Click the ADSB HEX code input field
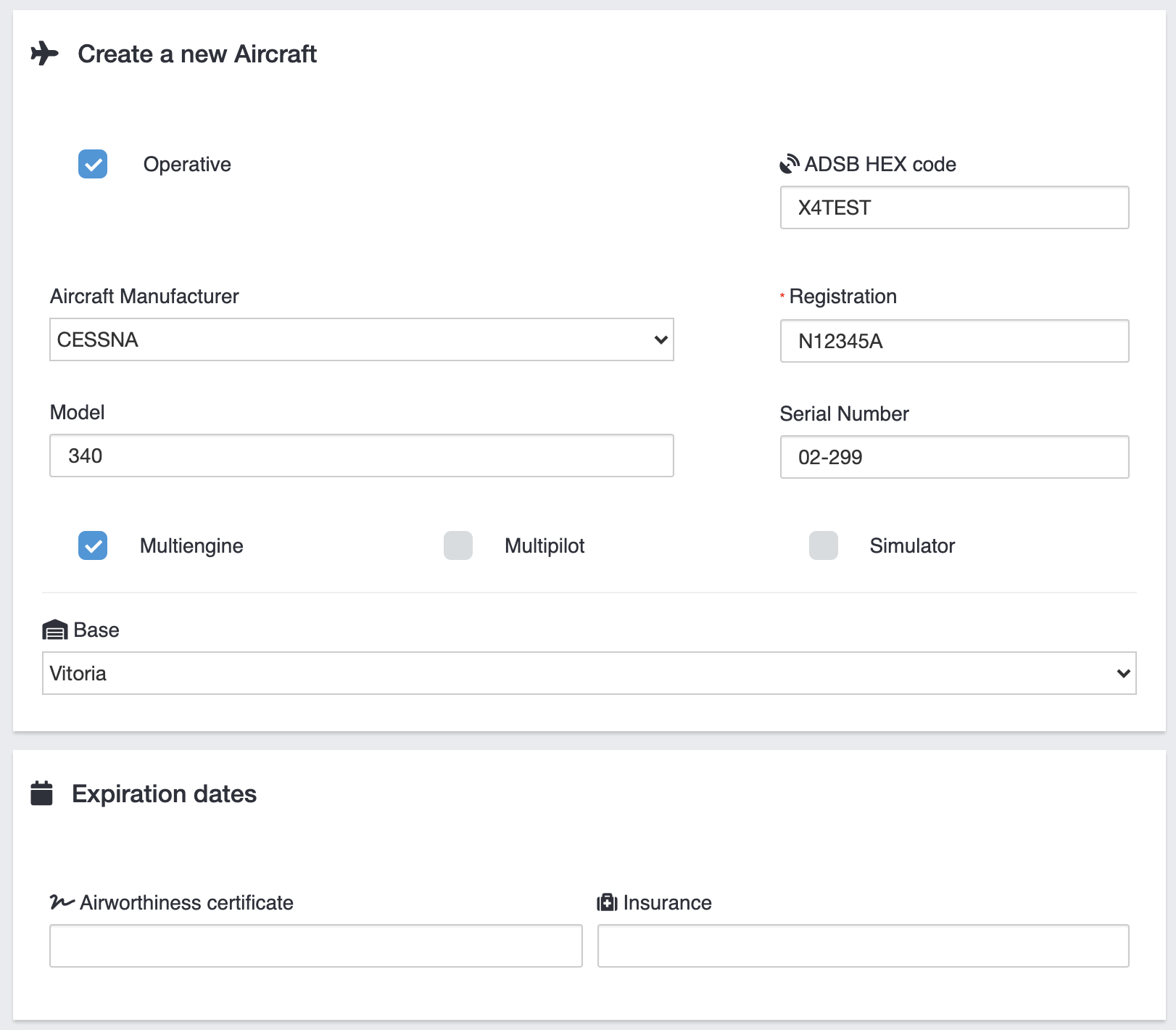 pos(954,207)
